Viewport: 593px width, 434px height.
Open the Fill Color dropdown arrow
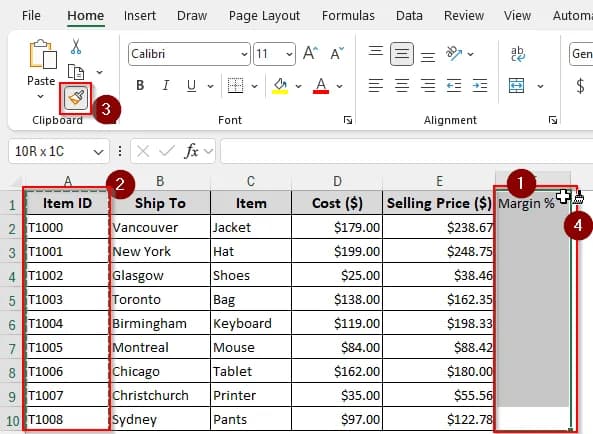[298, 87]
